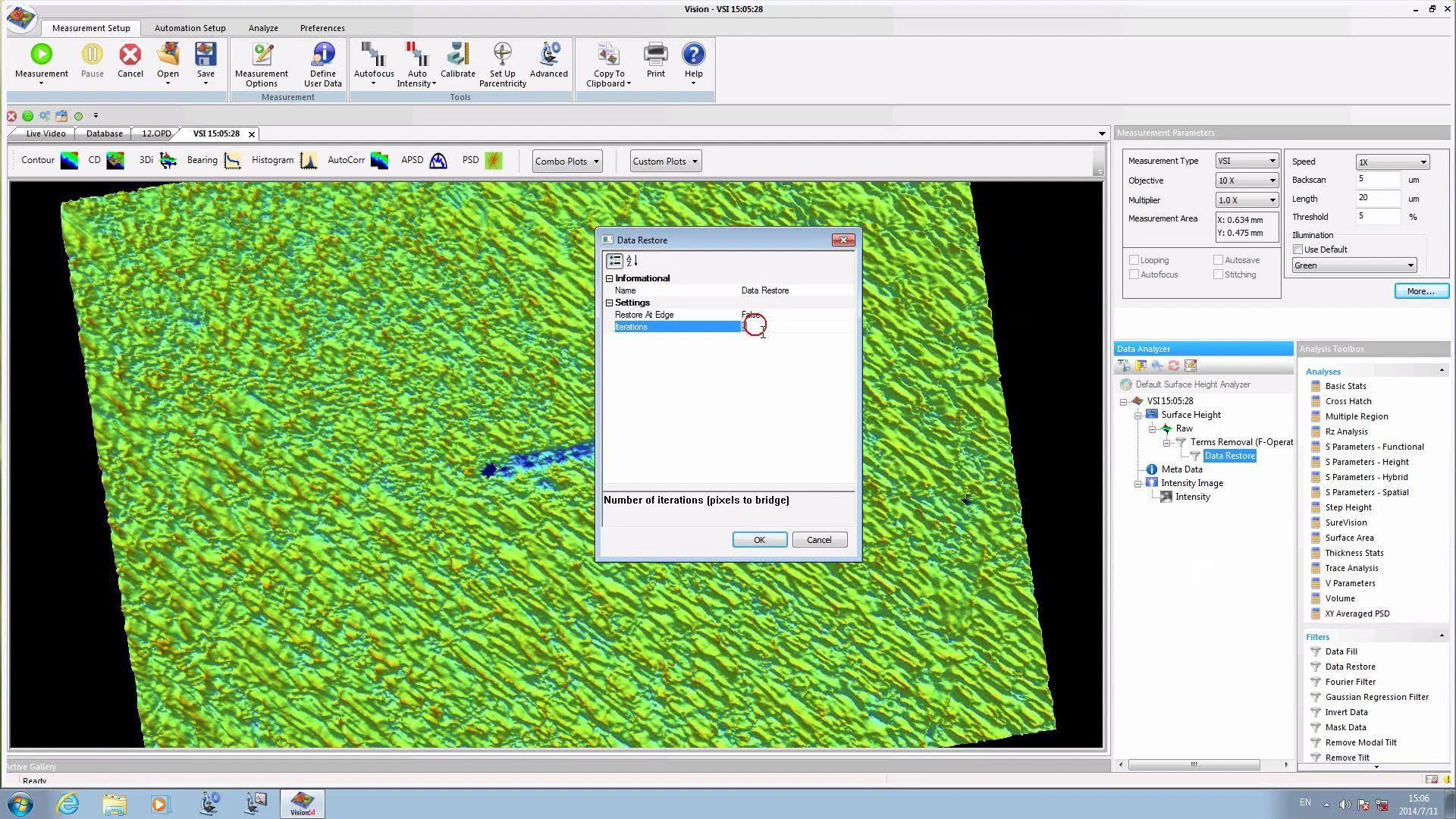
Task: Sort properties alphabetically in Data Restore dialog
Action: tap(632, 261)
